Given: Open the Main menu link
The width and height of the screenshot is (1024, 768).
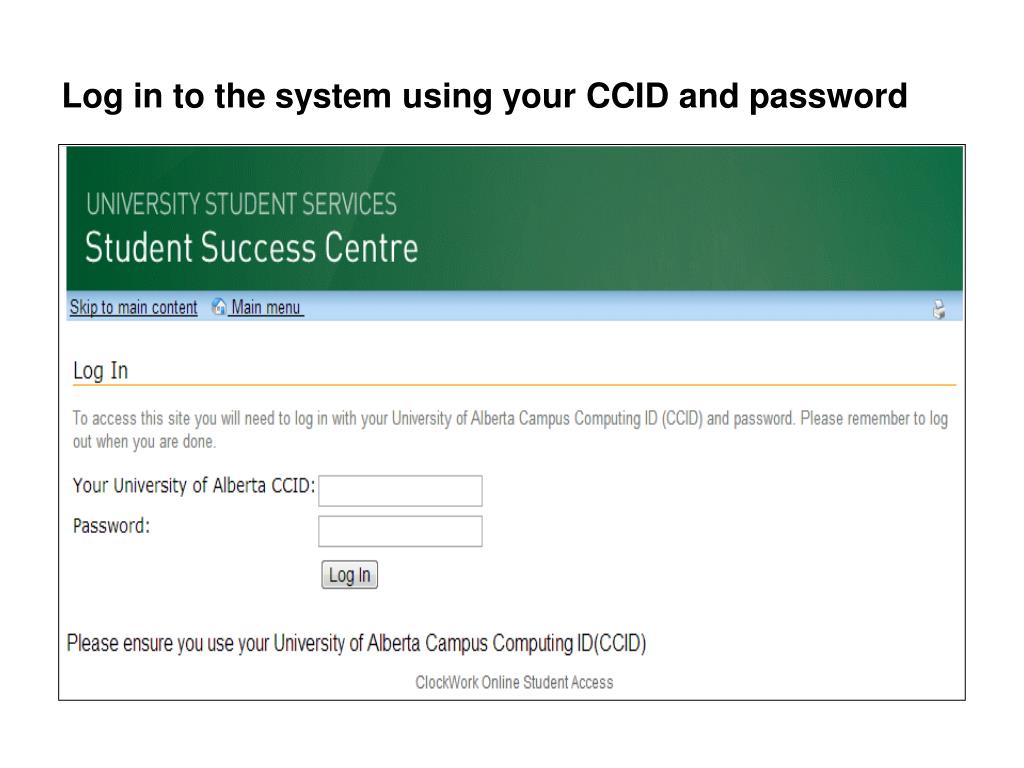Looking at the screenshot, I should [x=266, y=308].
